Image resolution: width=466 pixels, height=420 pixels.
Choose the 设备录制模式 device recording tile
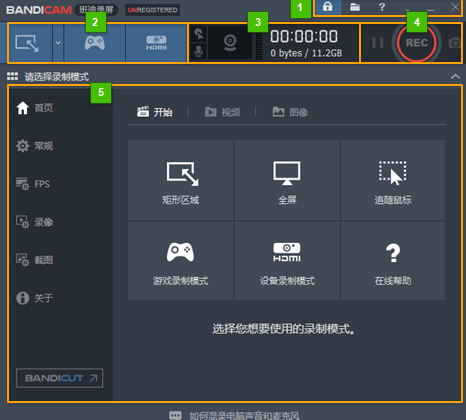287,261
